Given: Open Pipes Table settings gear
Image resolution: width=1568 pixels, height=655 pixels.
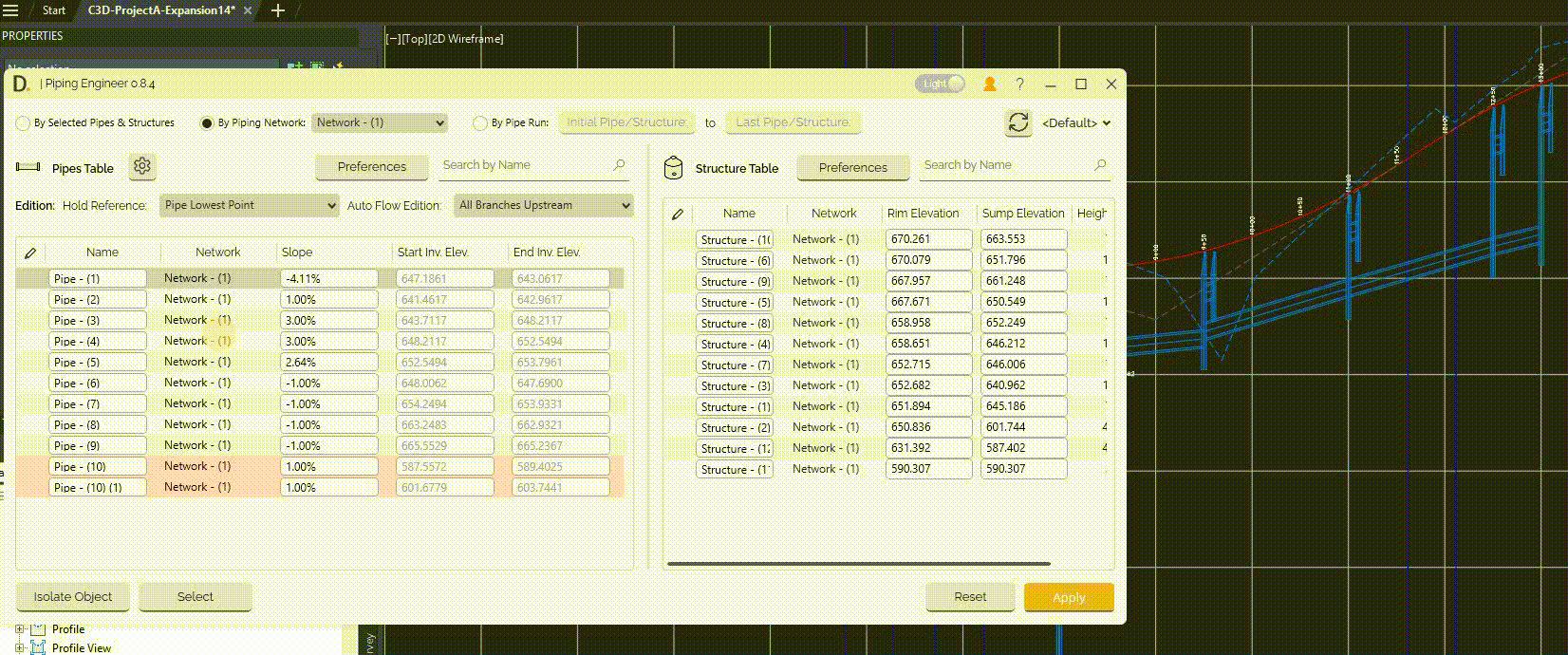Looking at the screenshot, I should coord(142,166).
